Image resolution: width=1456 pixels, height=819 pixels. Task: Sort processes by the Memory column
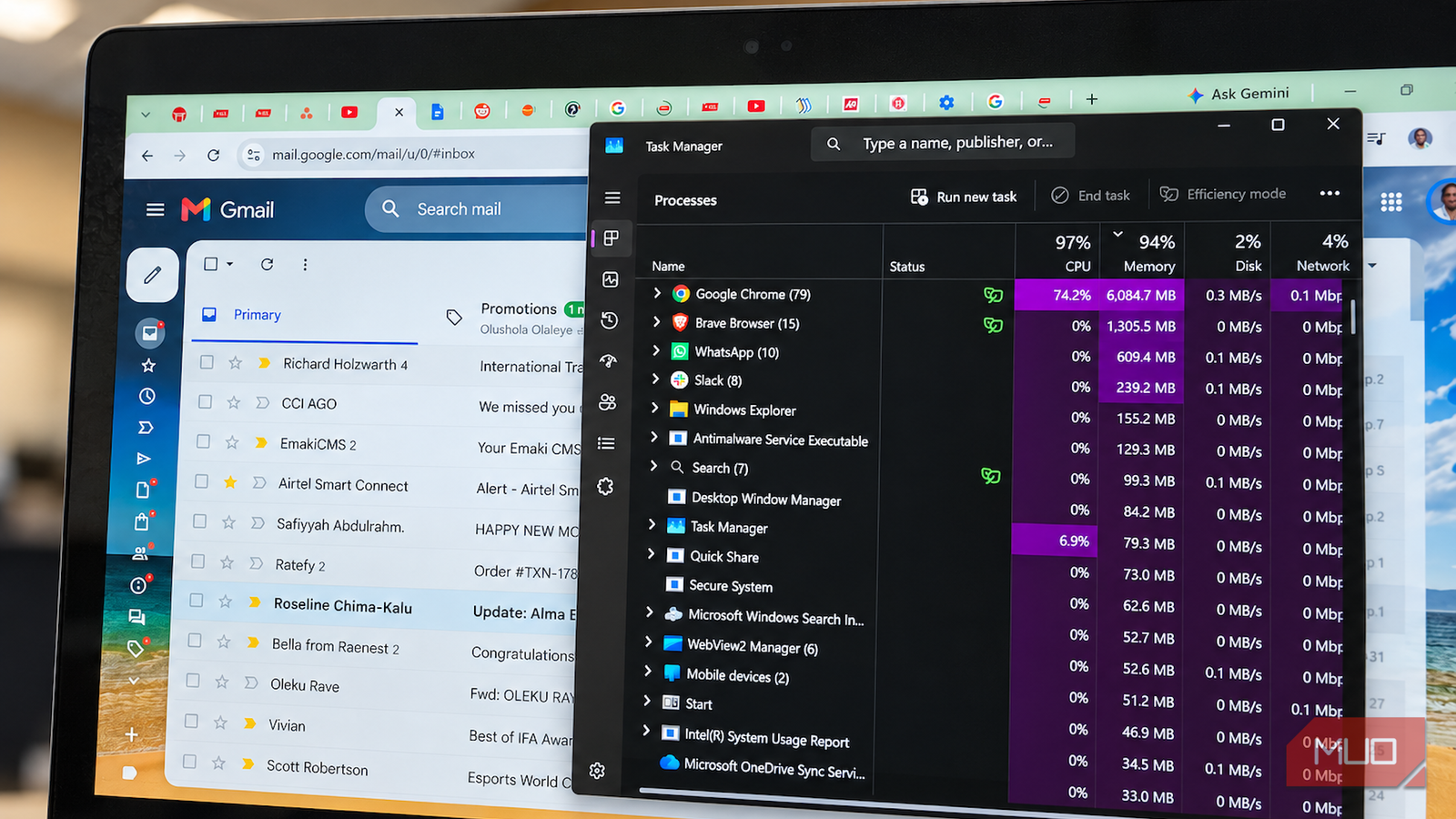[1141, 251]
